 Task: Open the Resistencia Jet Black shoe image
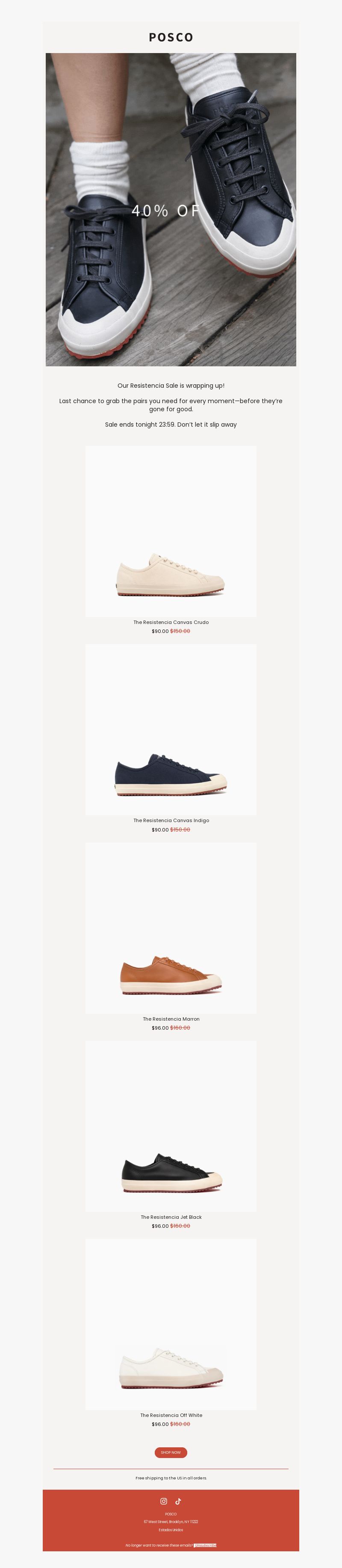coord(171,1127)
